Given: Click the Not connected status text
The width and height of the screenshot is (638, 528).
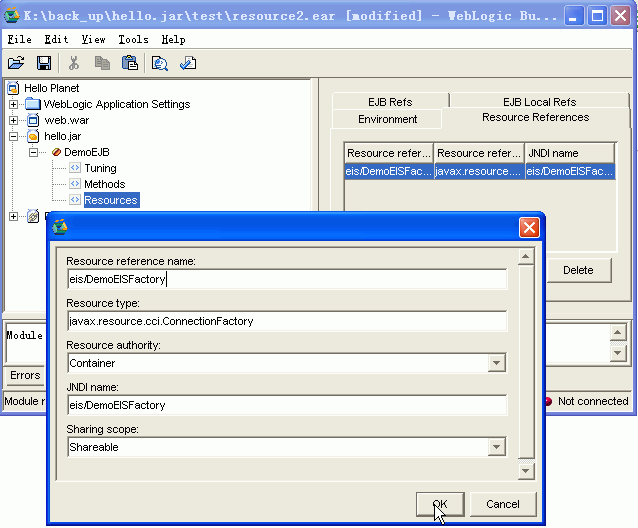Looking at the screenshot, I should pyautogui.click(x=593, y=401).
